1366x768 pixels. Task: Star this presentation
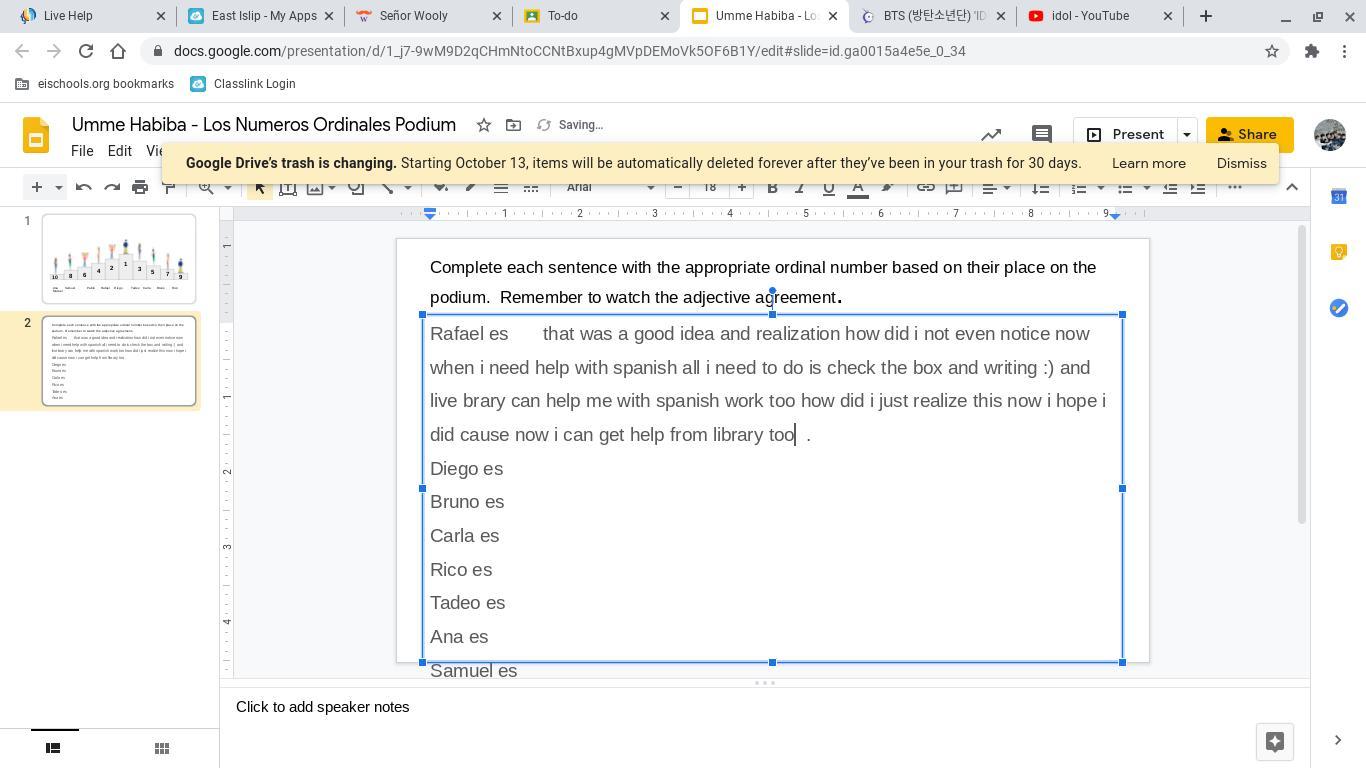484,125
